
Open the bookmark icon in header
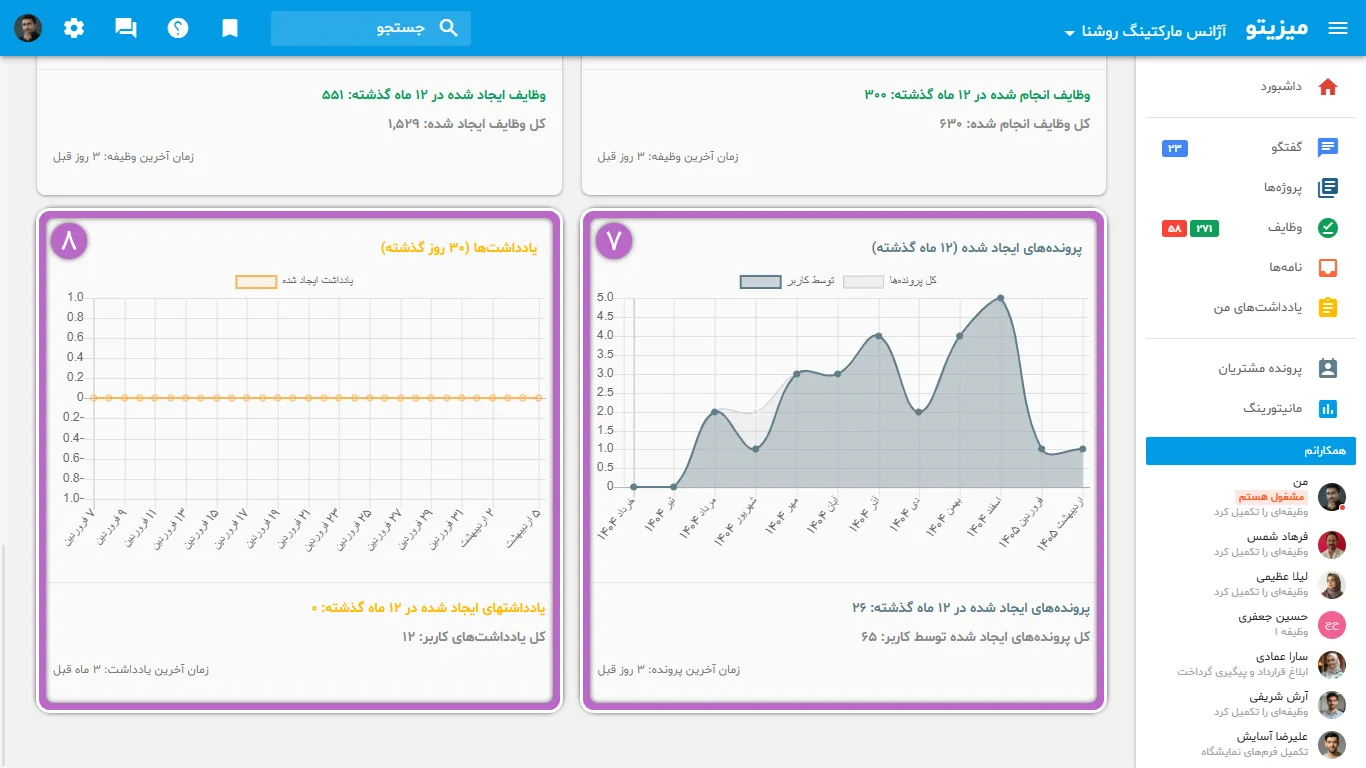[230, 28]
